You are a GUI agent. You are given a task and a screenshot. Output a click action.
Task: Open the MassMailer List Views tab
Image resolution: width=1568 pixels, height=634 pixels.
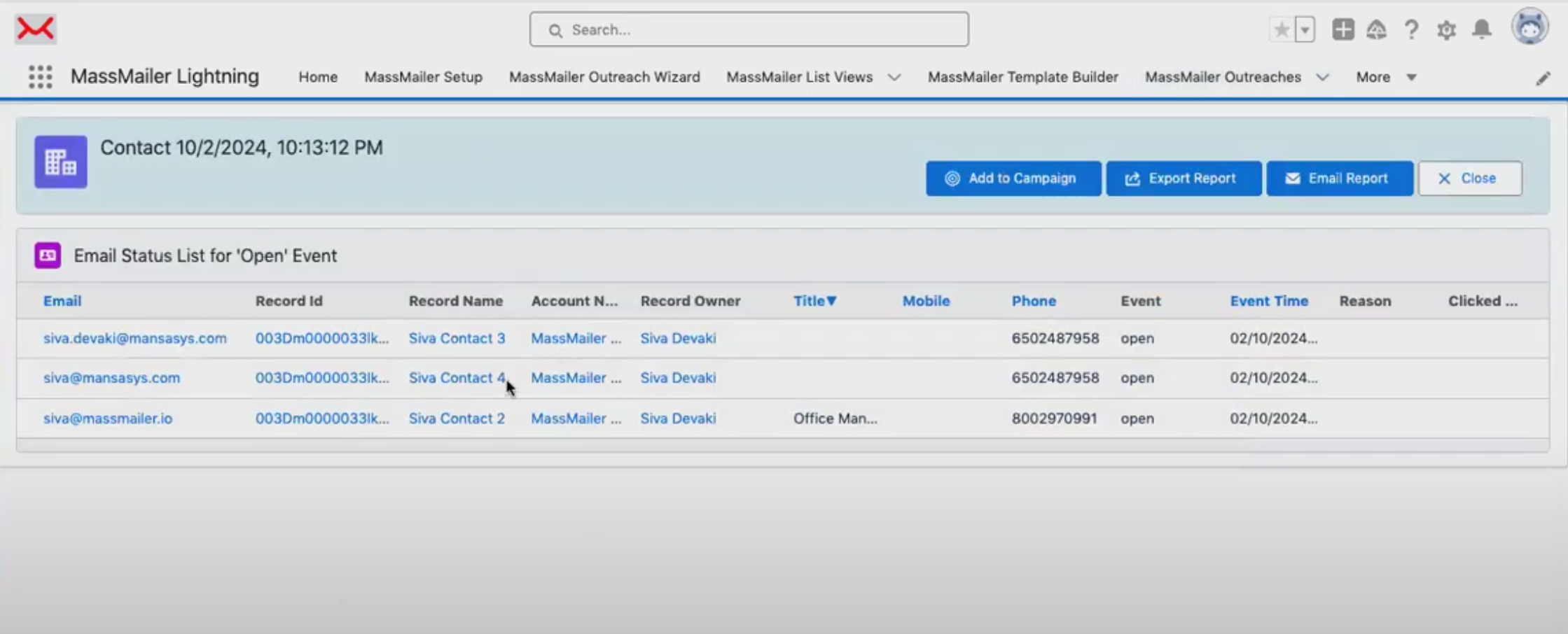point(799,77)
